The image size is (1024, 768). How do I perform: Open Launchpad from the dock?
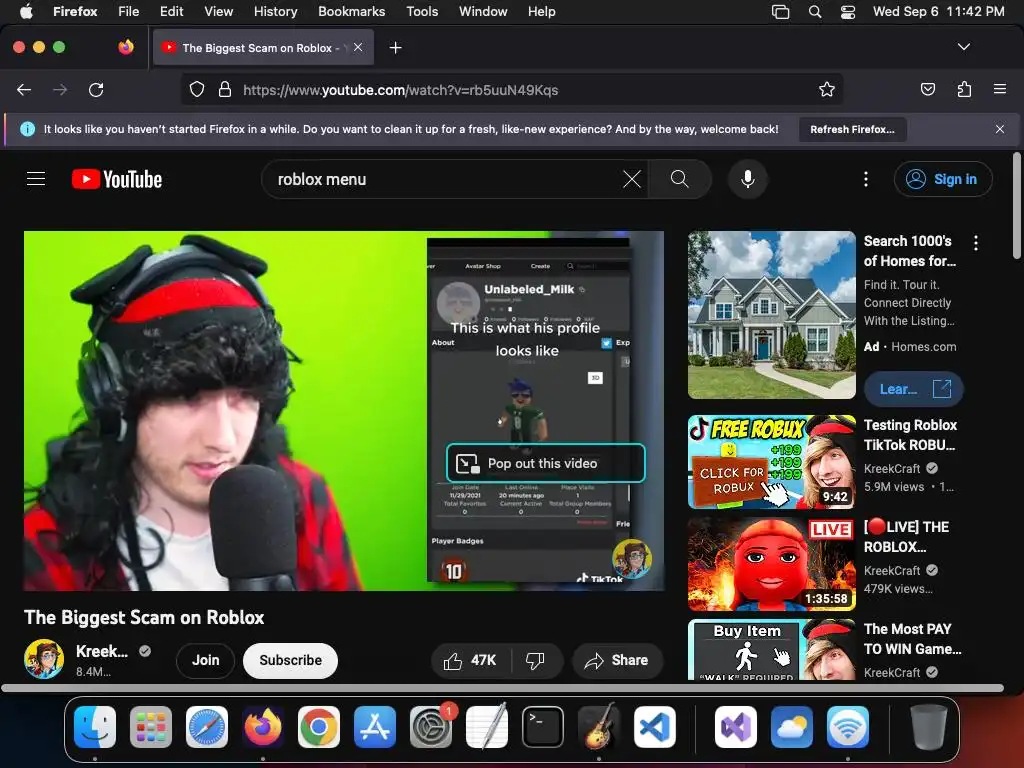(151, 727)
